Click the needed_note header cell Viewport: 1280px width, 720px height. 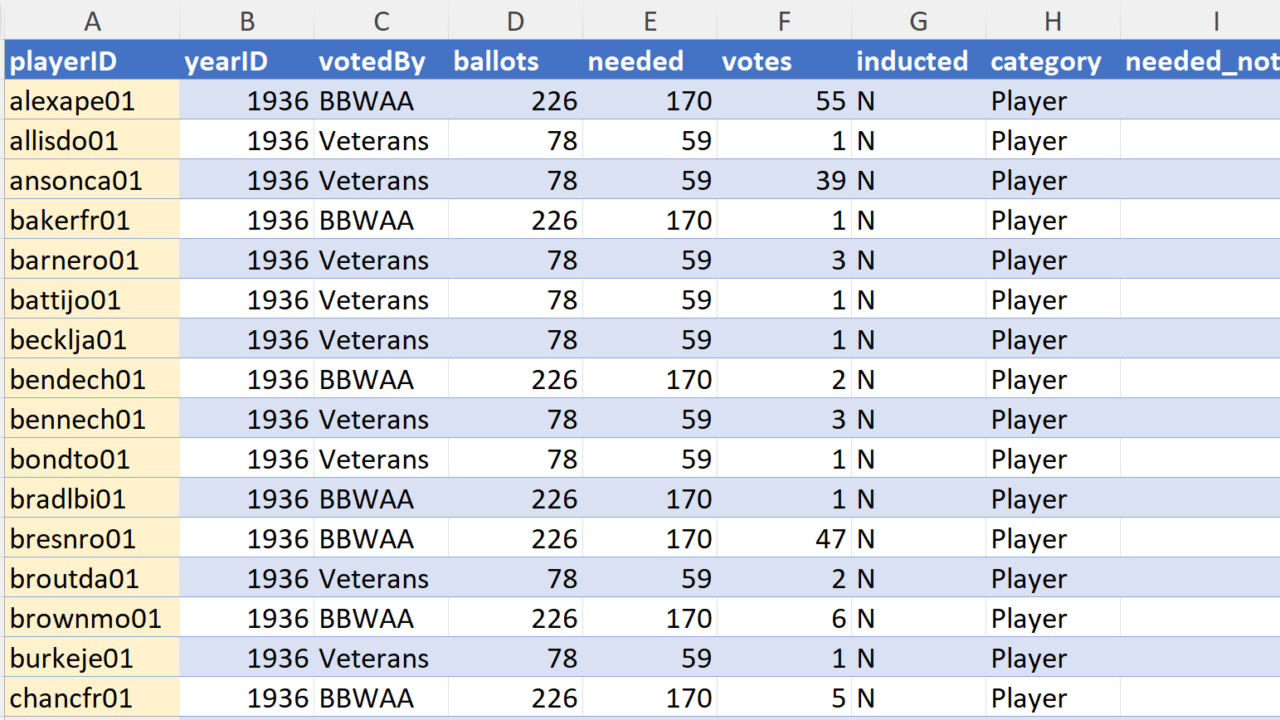click(x=1200, y=61)
